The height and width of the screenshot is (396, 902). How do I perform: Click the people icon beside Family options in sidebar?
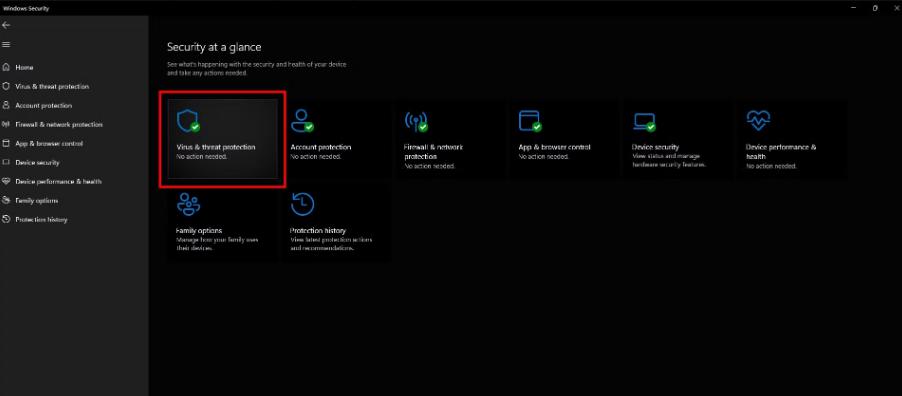click(6, 200)
